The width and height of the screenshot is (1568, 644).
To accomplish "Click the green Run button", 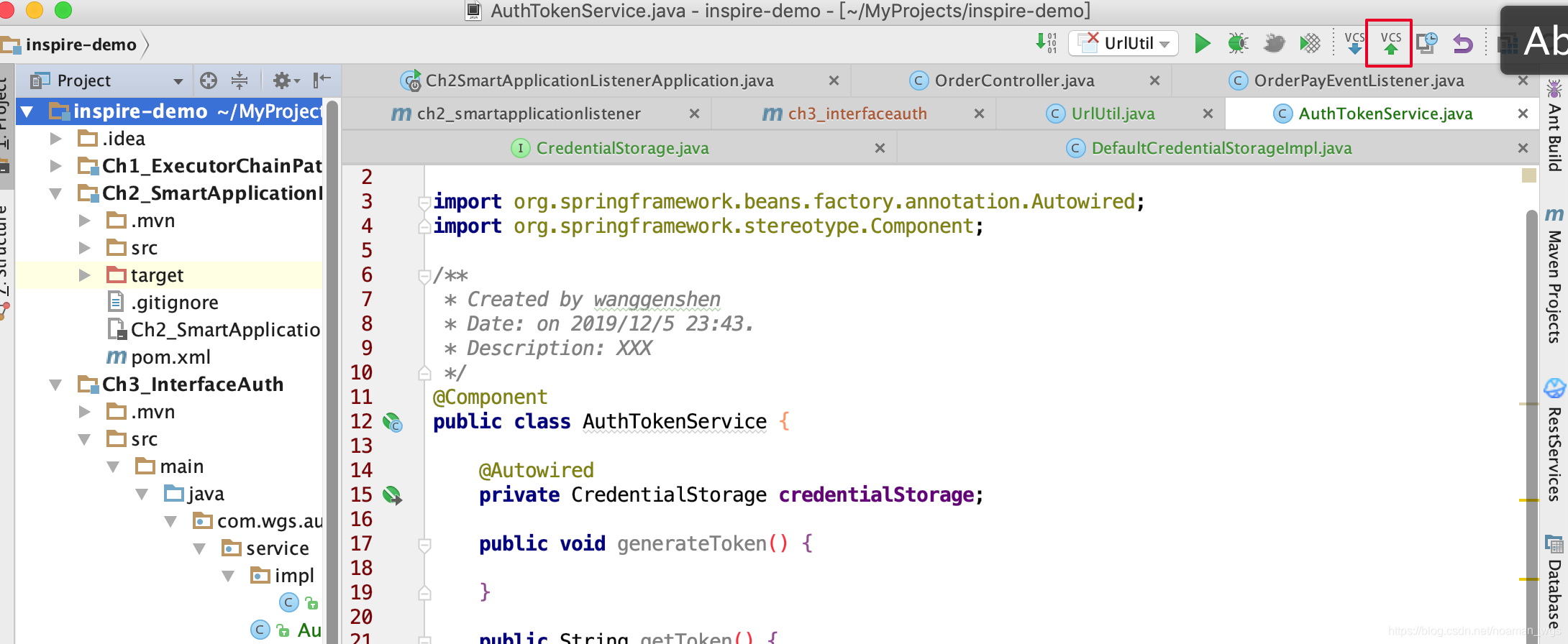I will 1202,43.
